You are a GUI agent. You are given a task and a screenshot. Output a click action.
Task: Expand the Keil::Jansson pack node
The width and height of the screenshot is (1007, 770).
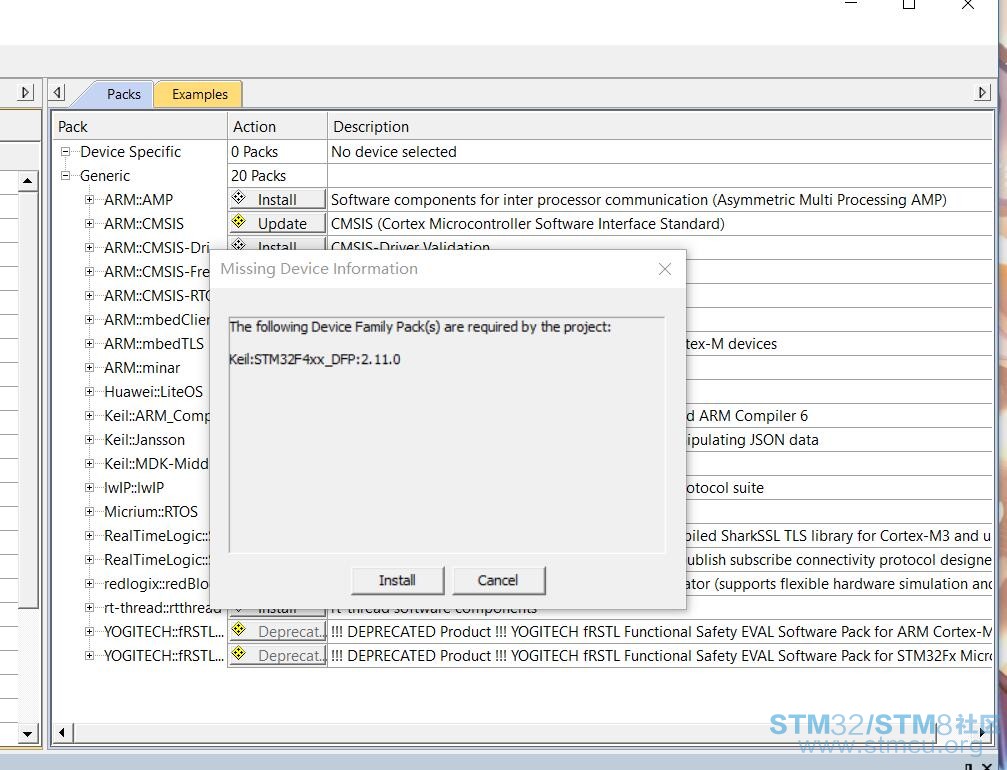(x=89, y=440)
